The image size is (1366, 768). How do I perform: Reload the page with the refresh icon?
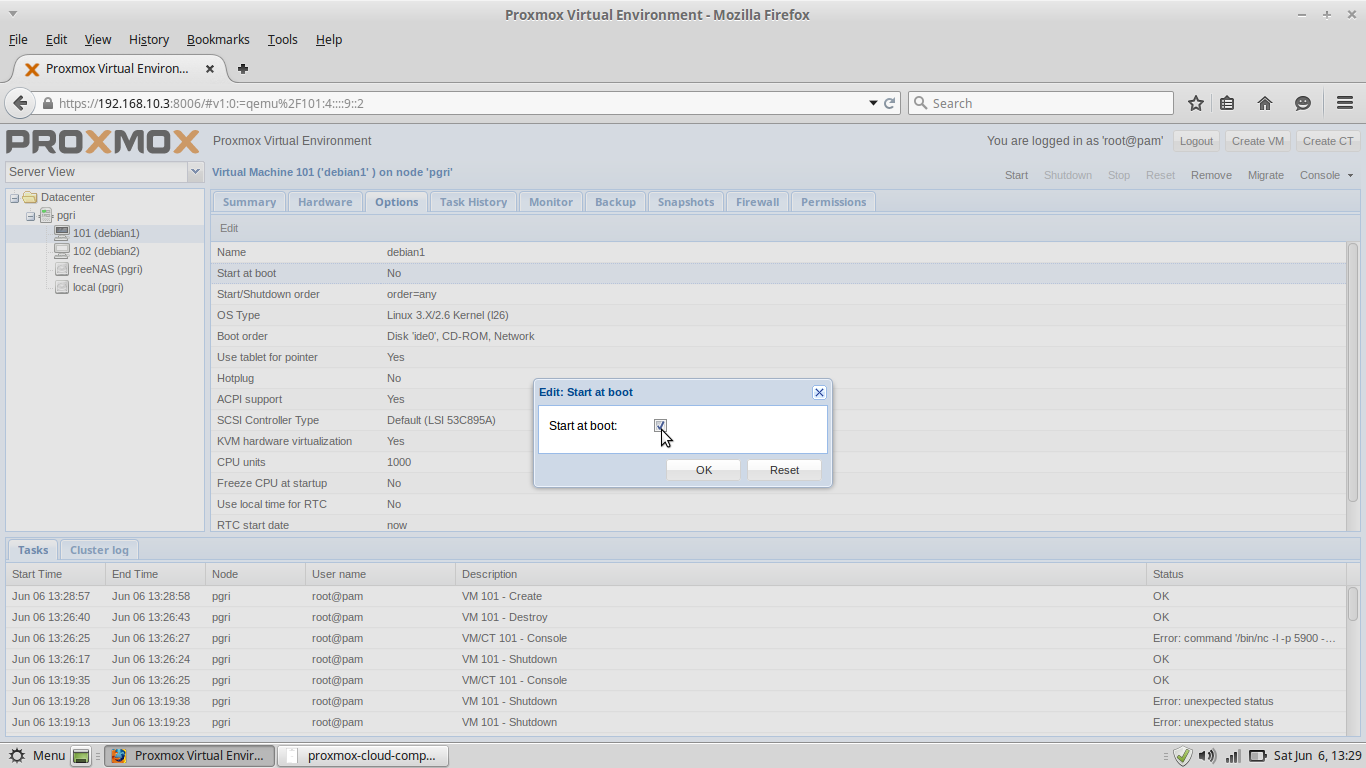[x=889, y=103]
